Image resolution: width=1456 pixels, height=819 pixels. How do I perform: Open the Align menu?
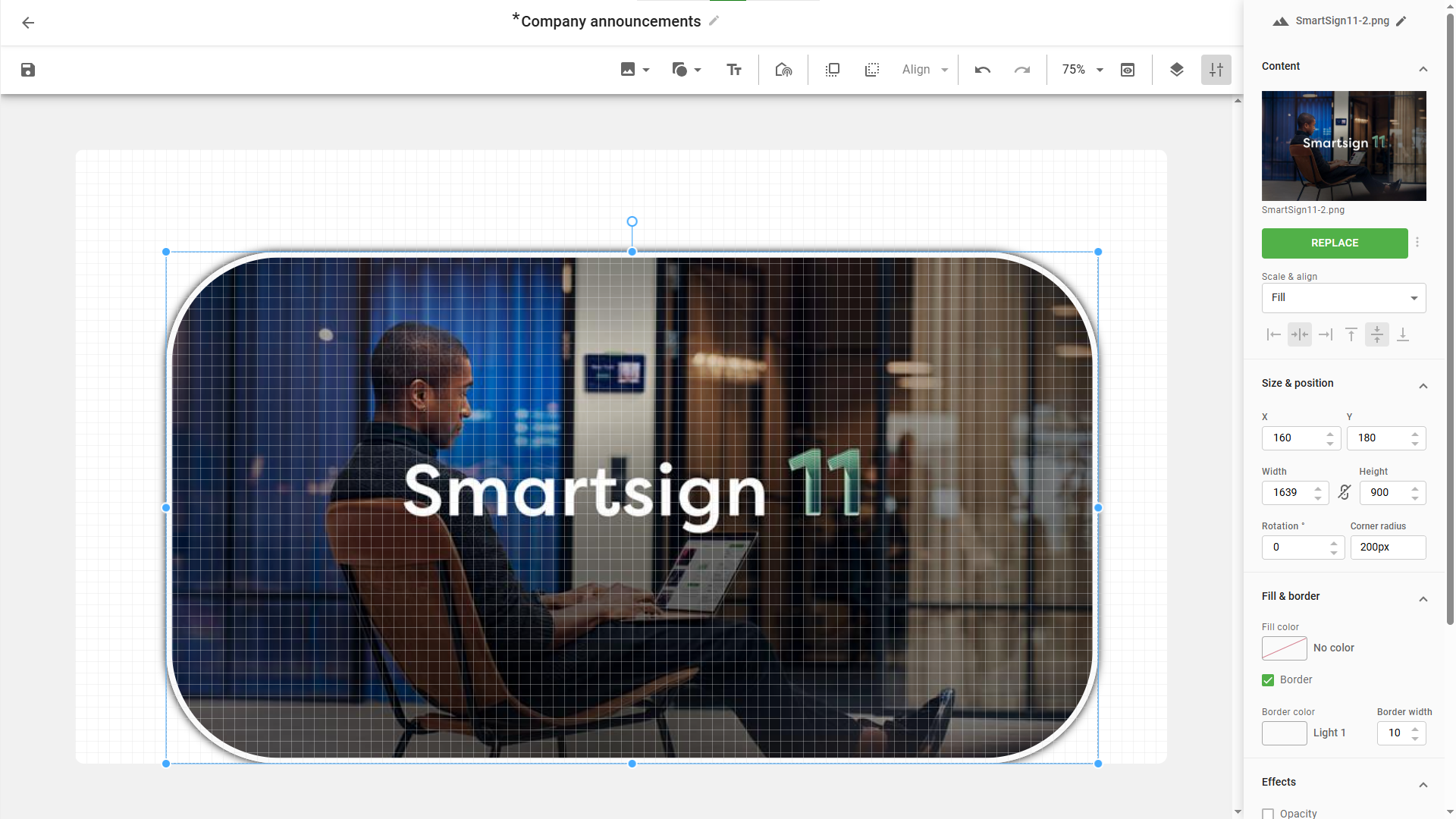[x=924, y=70]
